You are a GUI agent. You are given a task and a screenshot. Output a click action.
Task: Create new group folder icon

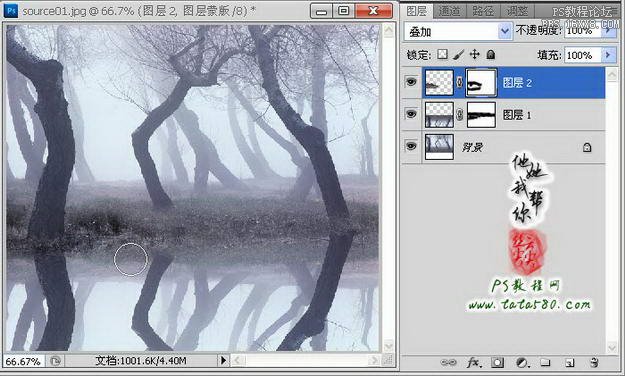coord(545,362)
